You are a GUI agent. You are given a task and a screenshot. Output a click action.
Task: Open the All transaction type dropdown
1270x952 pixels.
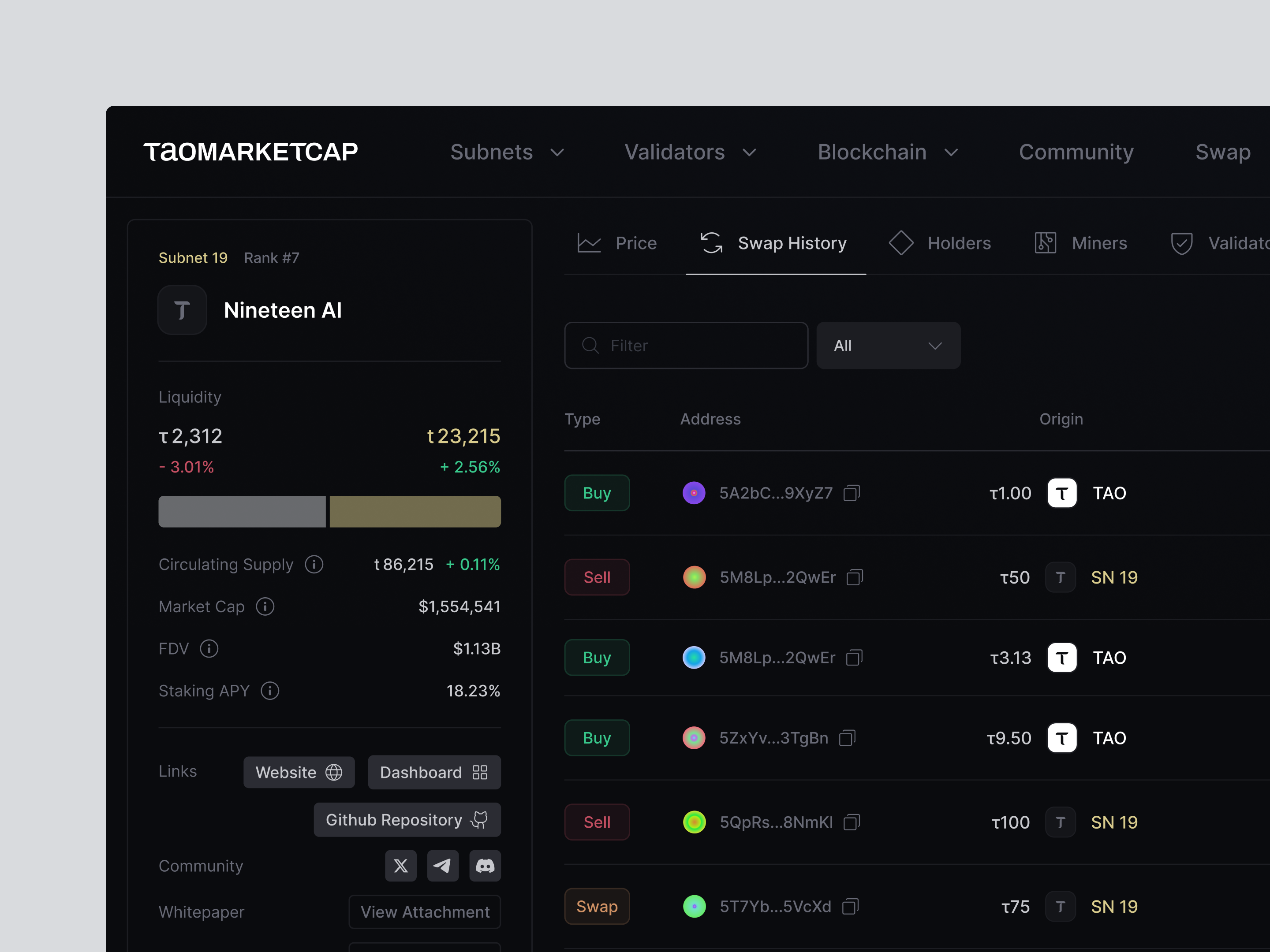click(888, 346)
